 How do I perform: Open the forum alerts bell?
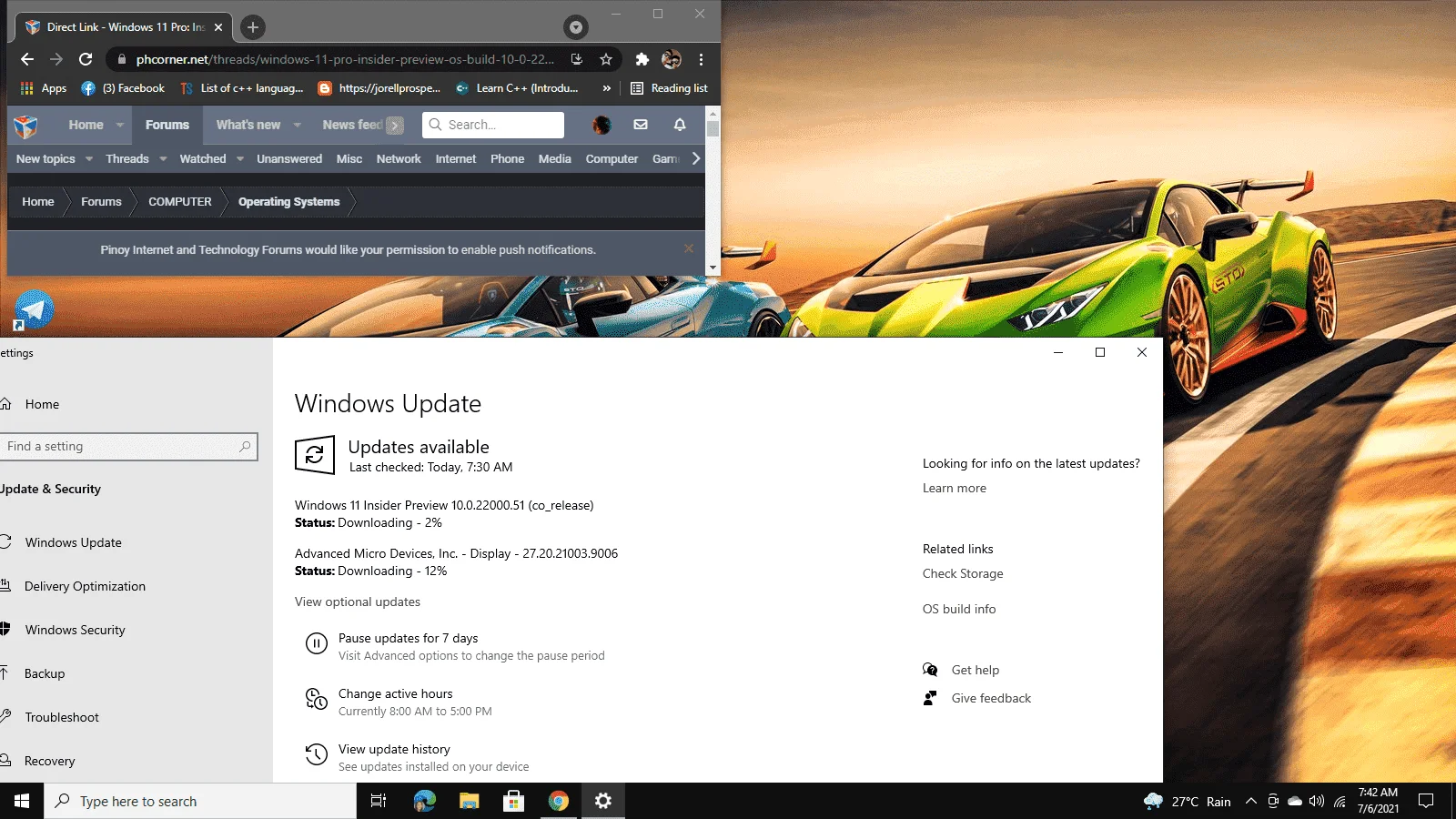coord(680,125)
